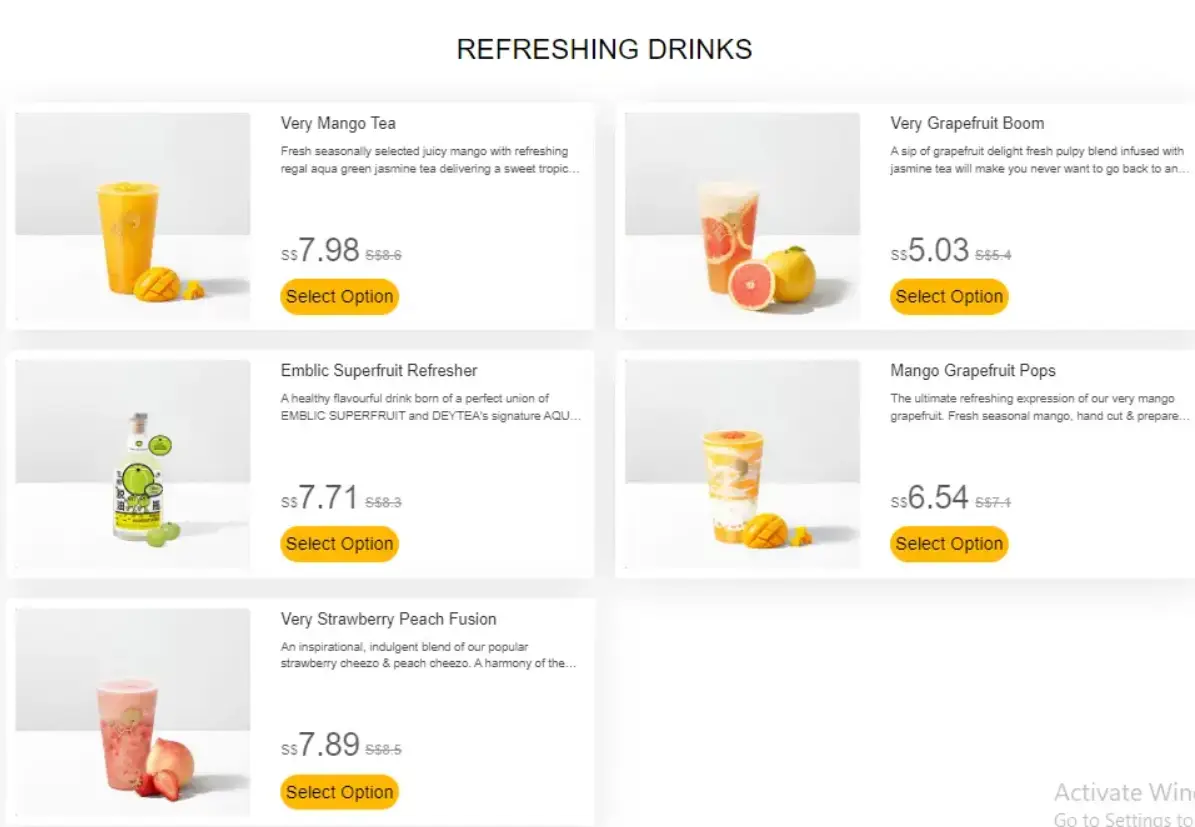Select the Very Mango Tea product title
This screenshot has height=827, width=1195.
click(x=338, y=123)
